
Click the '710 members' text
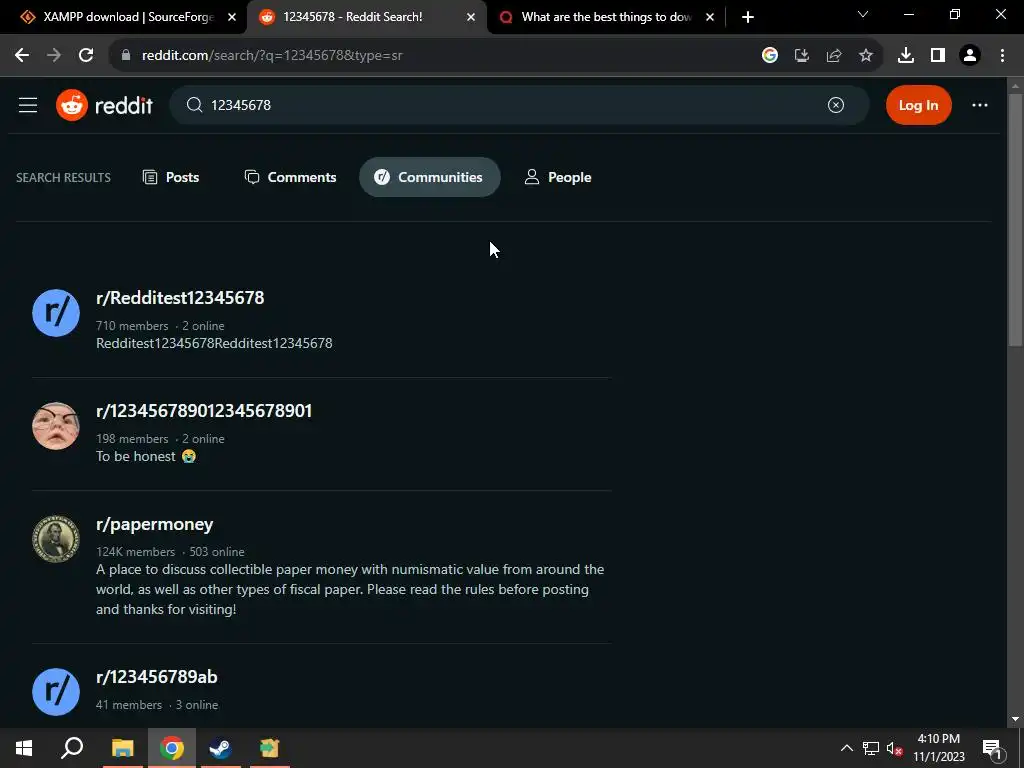point(132,326)
